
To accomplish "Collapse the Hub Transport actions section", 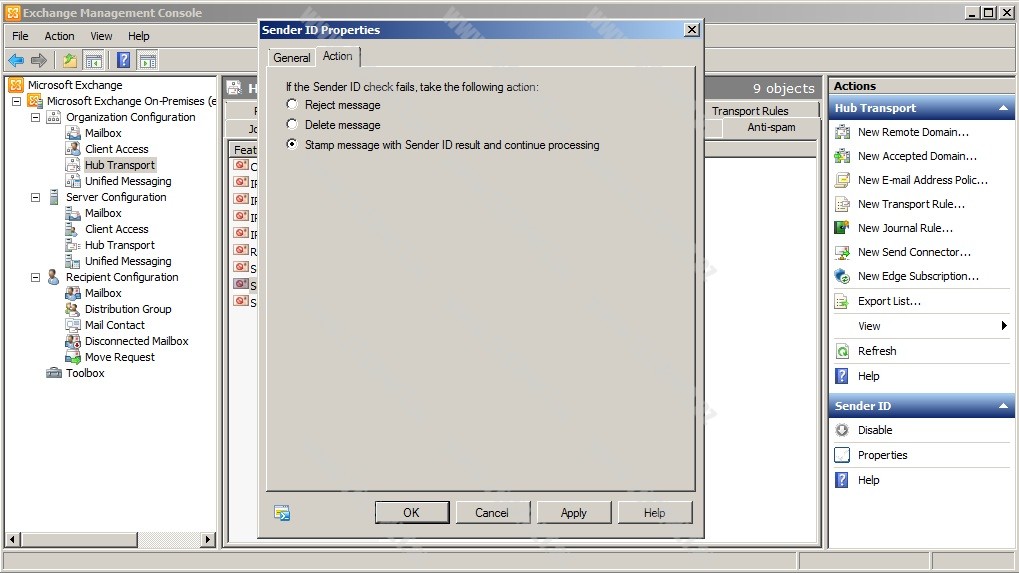I will (1003, 108).
